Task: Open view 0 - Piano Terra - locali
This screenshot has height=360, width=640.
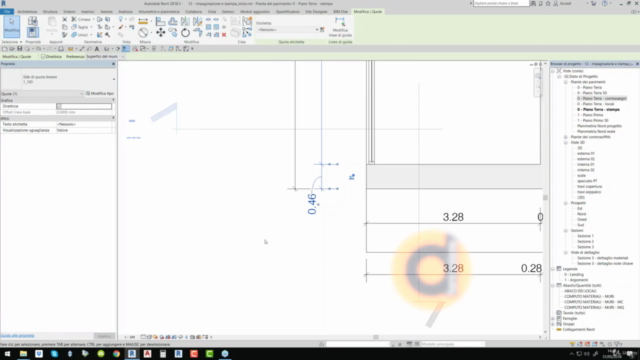Action: tap(596, 104)
